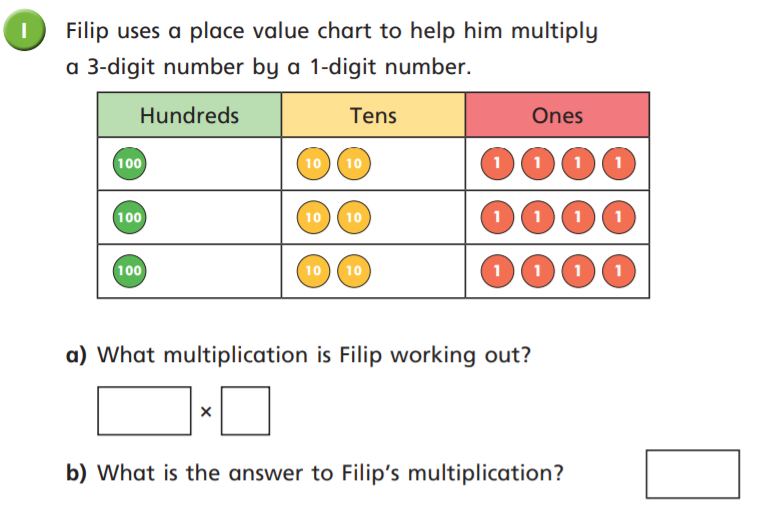This screenshot has height=516, width=757.
Task: Click the first 1 counter in top row
Action: [499, 162]
